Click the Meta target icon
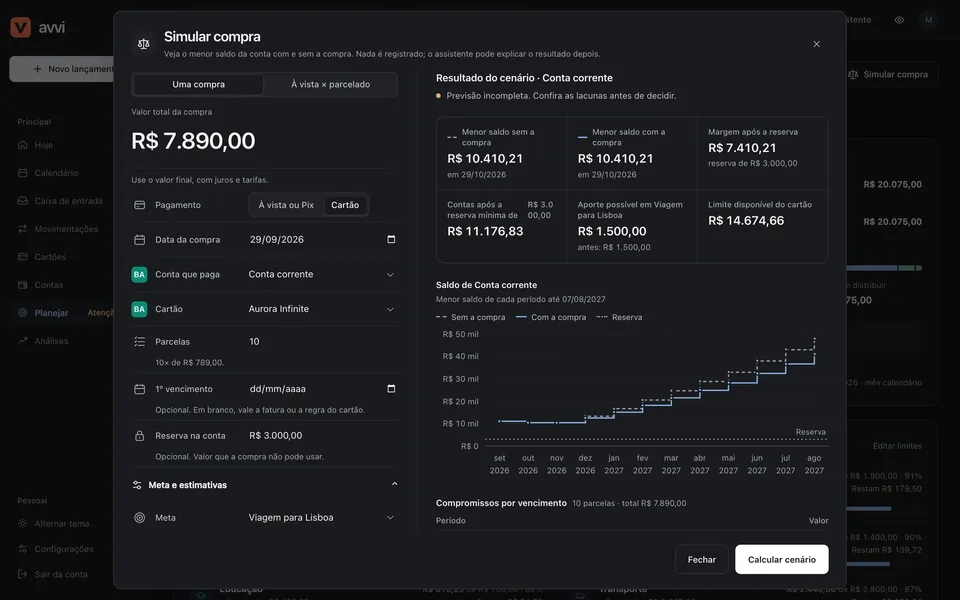The height and width of the screenshot is (600, 960). (140, 518)
